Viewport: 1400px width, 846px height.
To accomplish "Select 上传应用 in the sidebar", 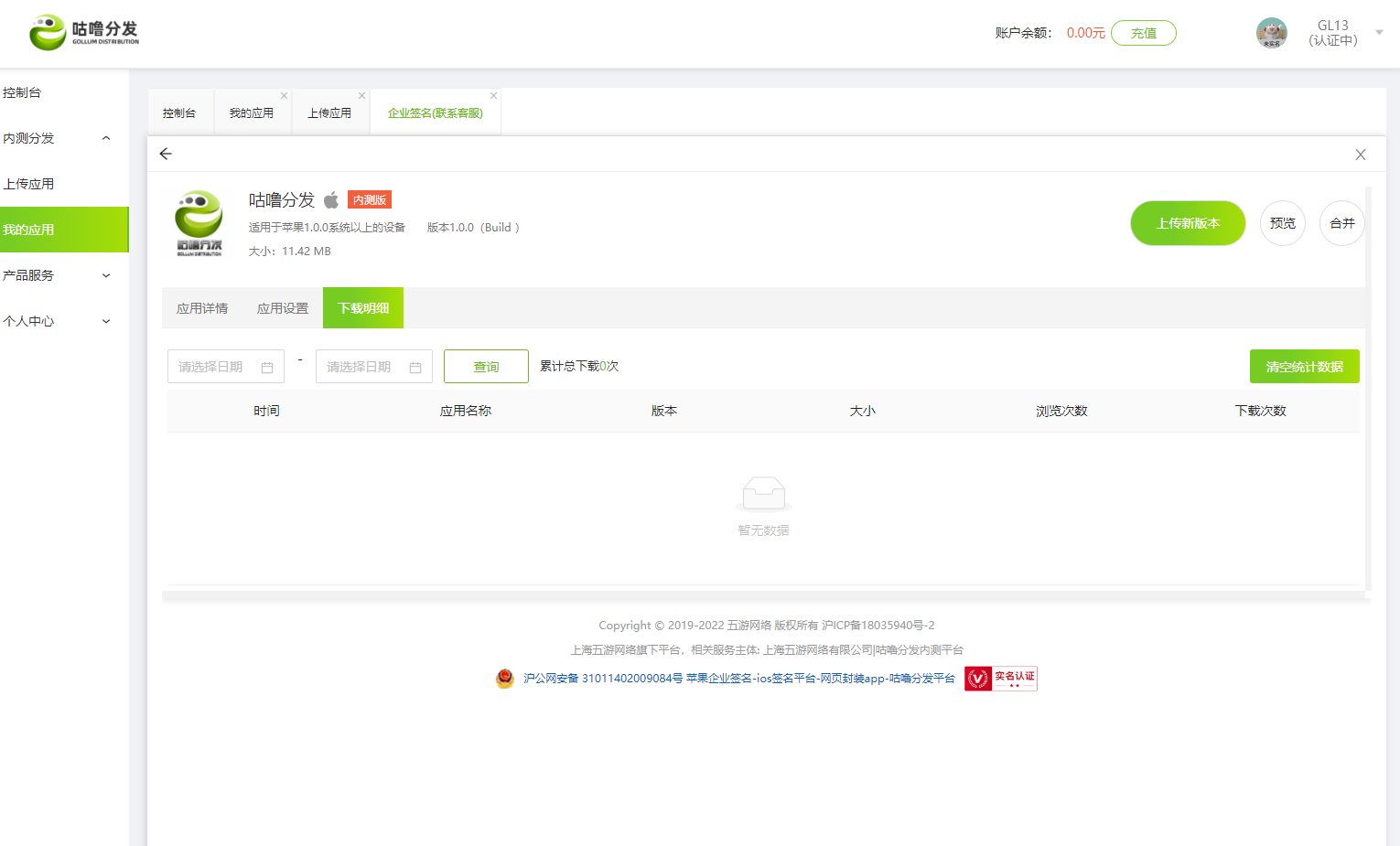I will 64,184.
